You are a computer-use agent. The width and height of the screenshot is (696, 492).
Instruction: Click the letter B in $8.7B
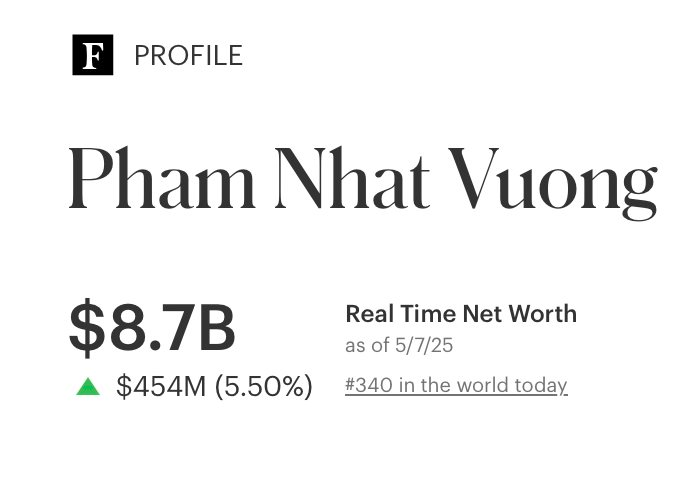216,328
